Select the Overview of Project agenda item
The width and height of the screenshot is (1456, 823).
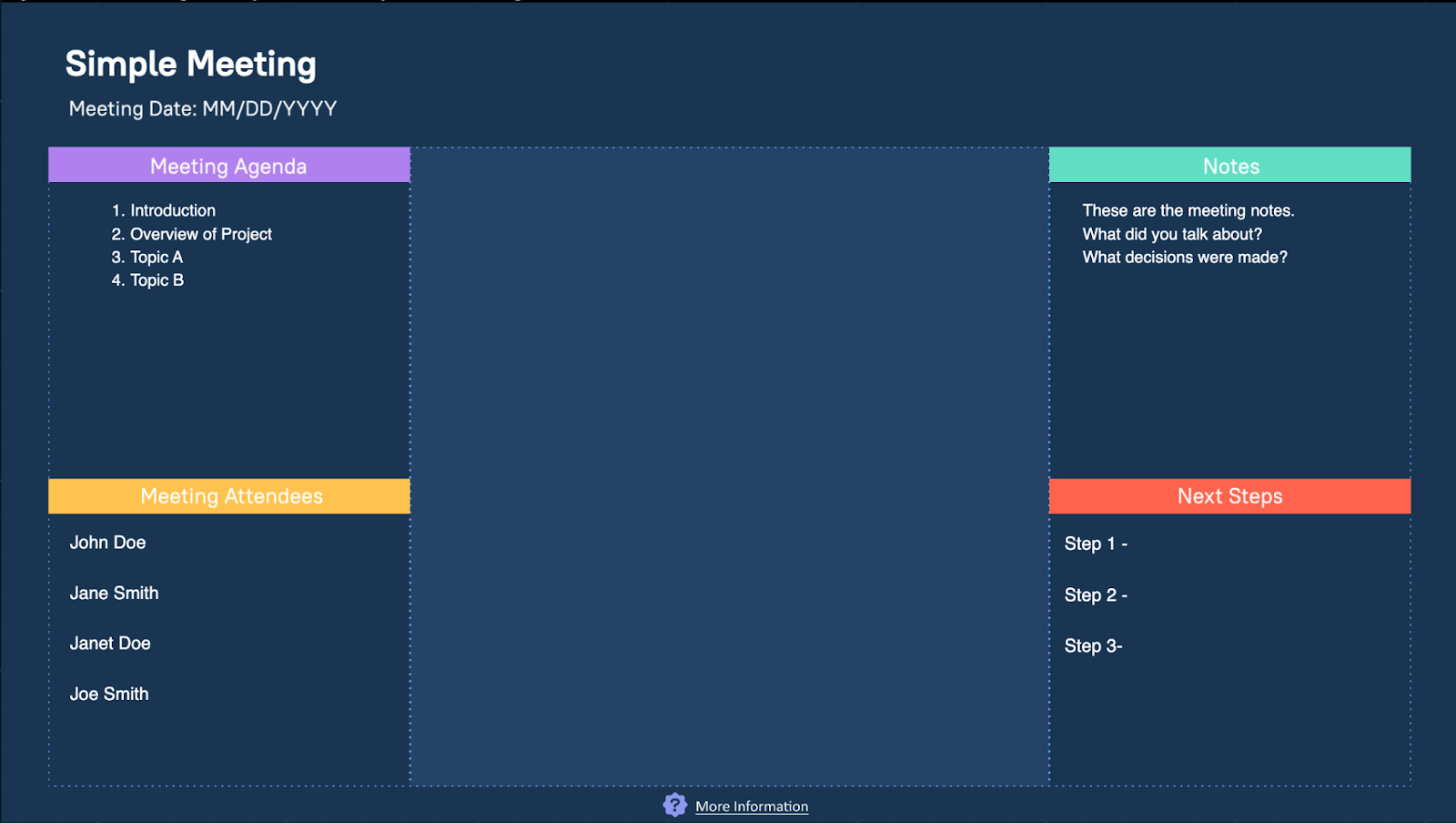200,234
